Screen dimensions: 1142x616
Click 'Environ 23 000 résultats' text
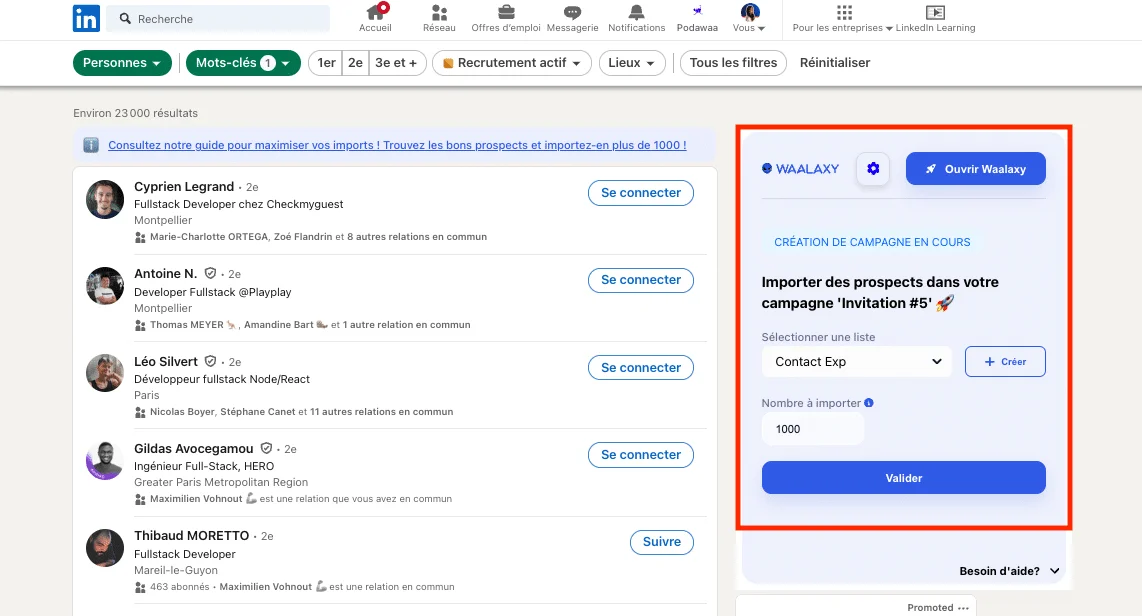135,113
